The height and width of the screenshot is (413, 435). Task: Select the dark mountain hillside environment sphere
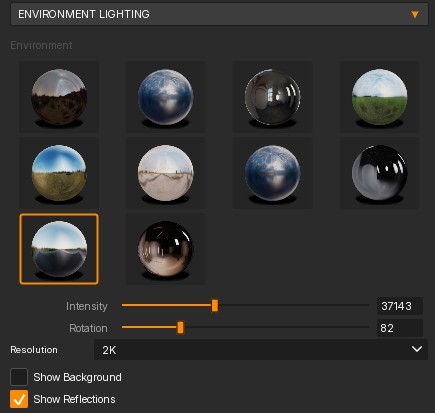(59, 97)
